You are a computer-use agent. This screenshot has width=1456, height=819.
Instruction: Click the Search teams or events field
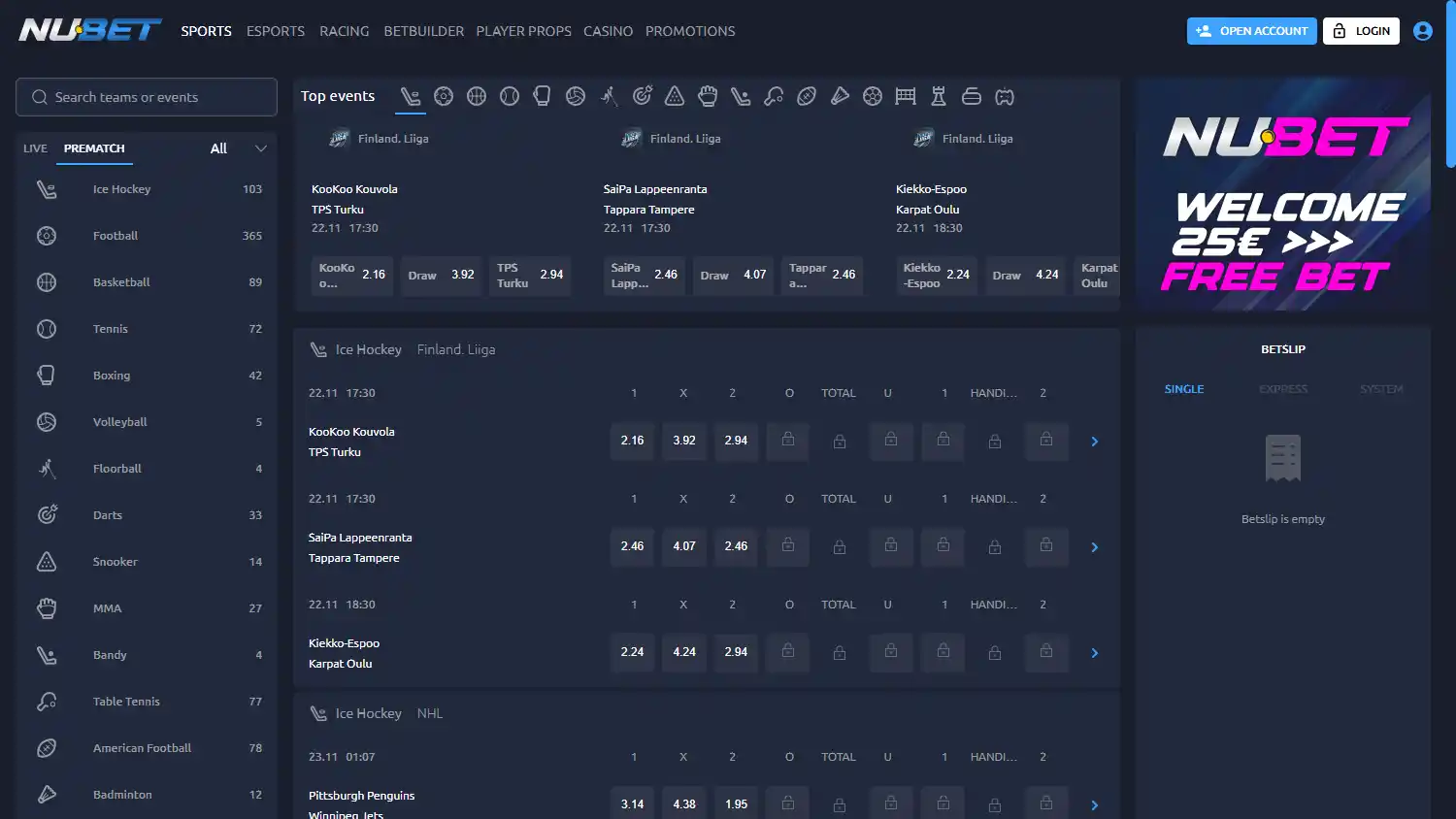147,97
